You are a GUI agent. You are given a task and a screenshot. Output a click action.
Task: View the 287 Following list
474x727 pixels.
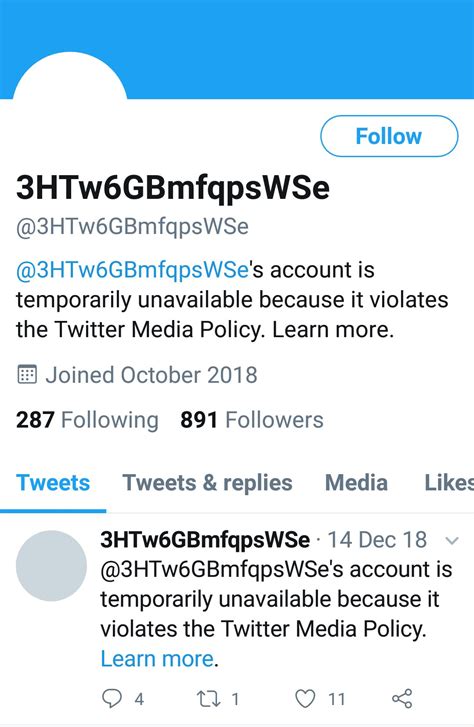(x=87, y=420)
